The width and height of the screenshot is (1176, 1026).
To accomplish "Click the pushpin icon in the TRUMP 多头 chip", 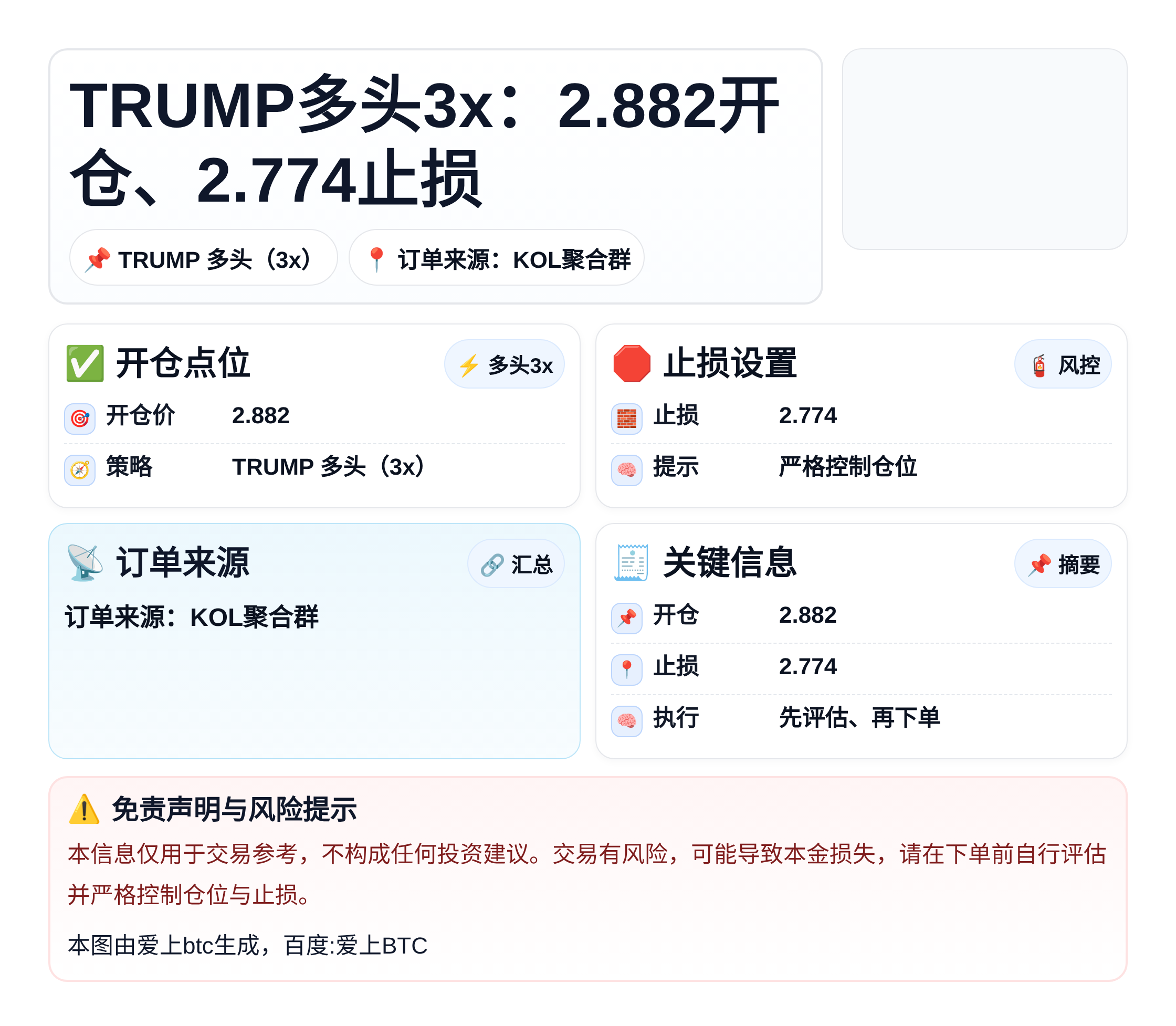I will pos(97,259).
